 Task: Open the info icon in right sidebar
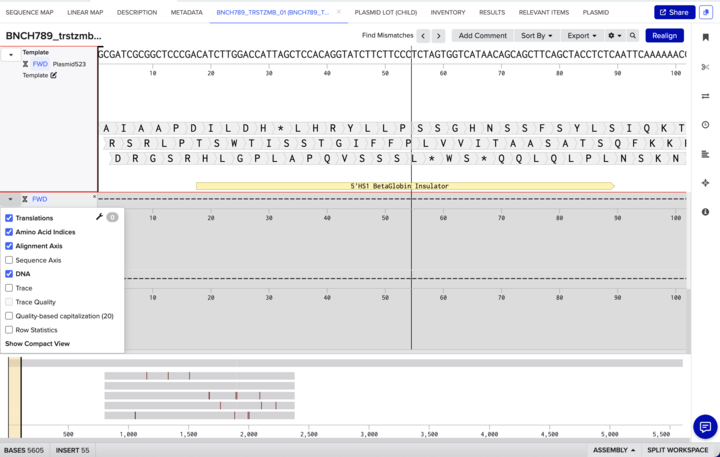point(705,212)
